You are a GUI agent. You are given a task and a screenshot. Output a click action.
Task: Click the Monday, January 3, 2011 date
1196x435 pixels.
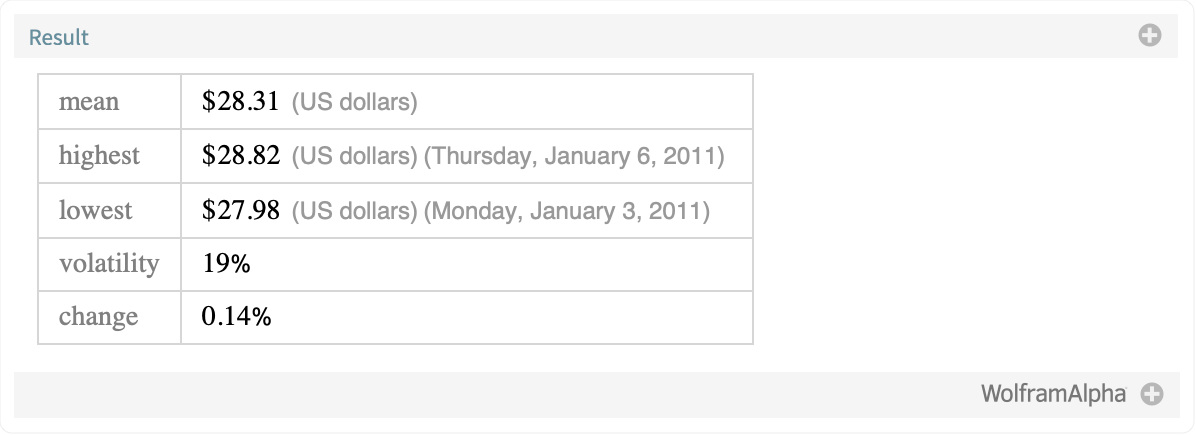pyautogui.click(x=567, y=211)
